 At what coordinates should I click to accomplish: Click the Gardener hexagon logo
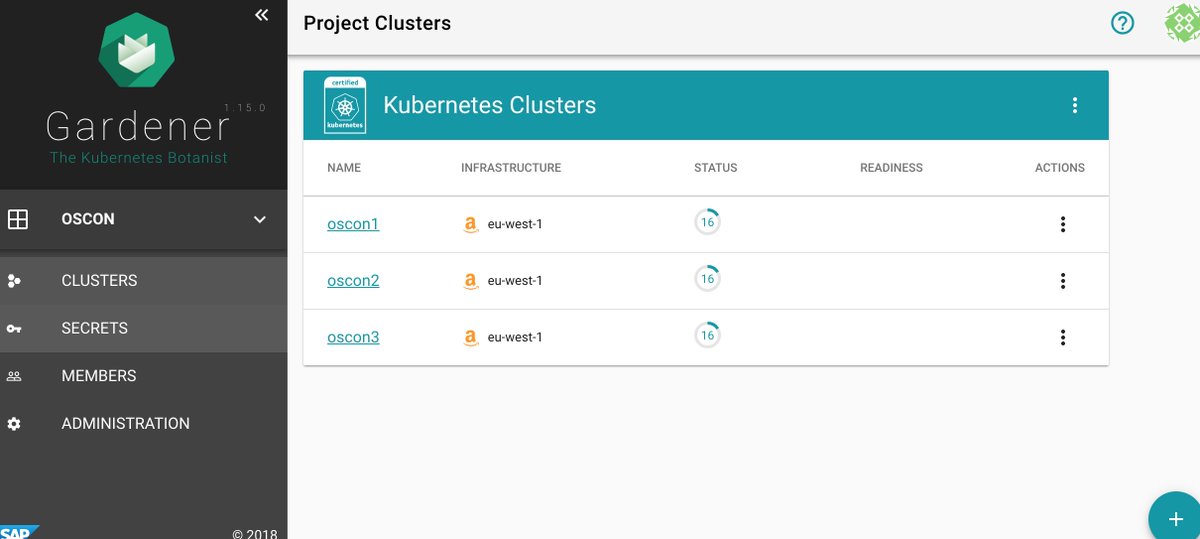tap(137, 52)
